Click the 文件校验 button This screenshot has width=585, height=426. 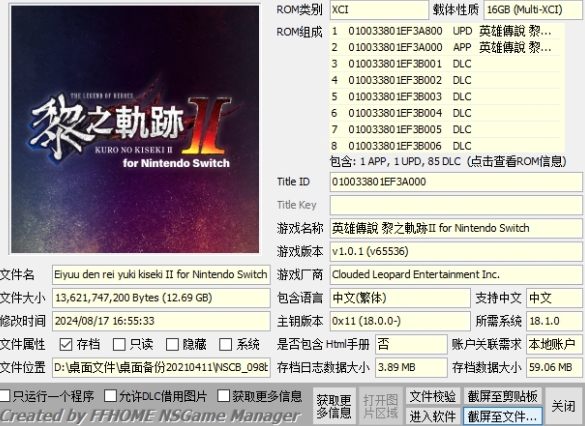pos(432,397)
